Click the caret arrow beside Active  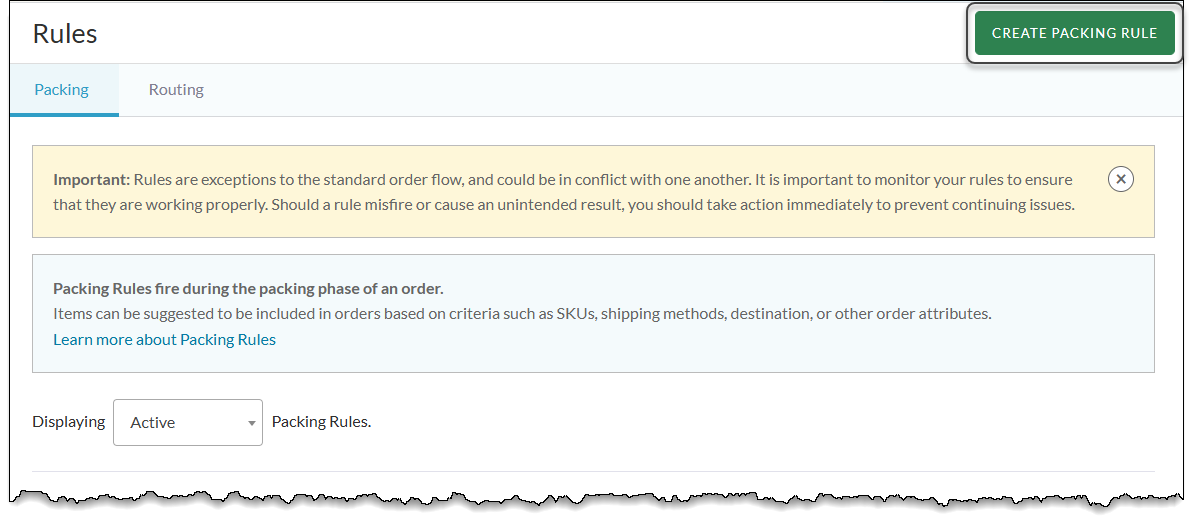click(x=252, y=424)
